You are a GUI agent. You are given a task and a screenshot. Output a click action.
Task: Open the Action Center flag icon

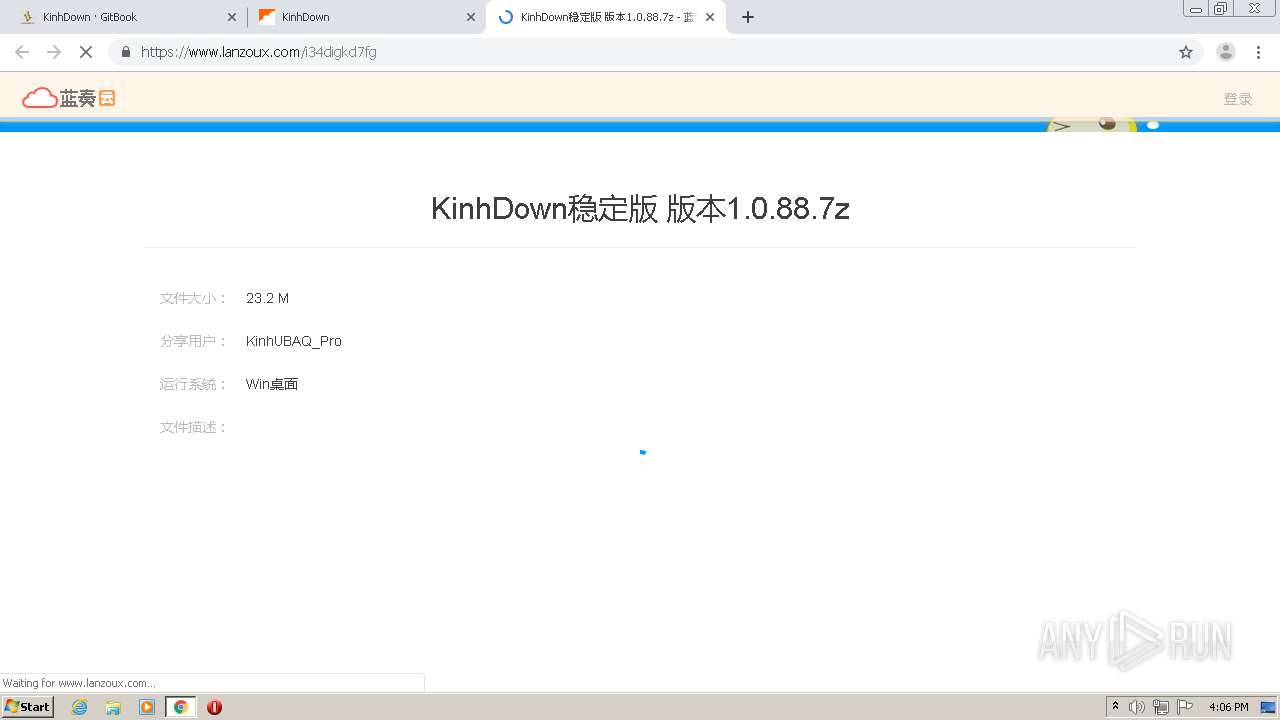1185,707
